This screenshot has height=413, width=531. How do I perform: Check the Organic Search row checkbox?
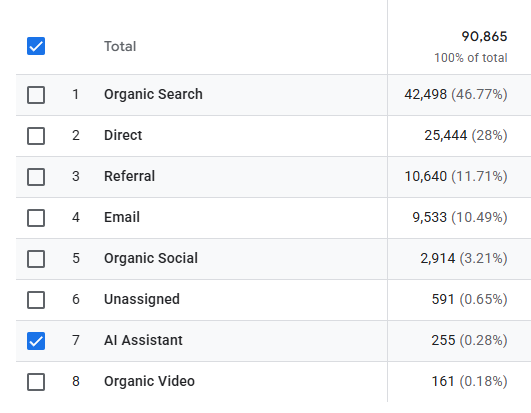[36, 95]
